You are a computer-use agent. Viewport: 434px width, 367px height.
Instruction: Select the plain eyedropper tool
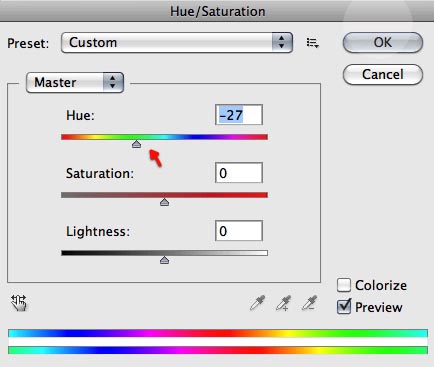(x=257, y=303)
